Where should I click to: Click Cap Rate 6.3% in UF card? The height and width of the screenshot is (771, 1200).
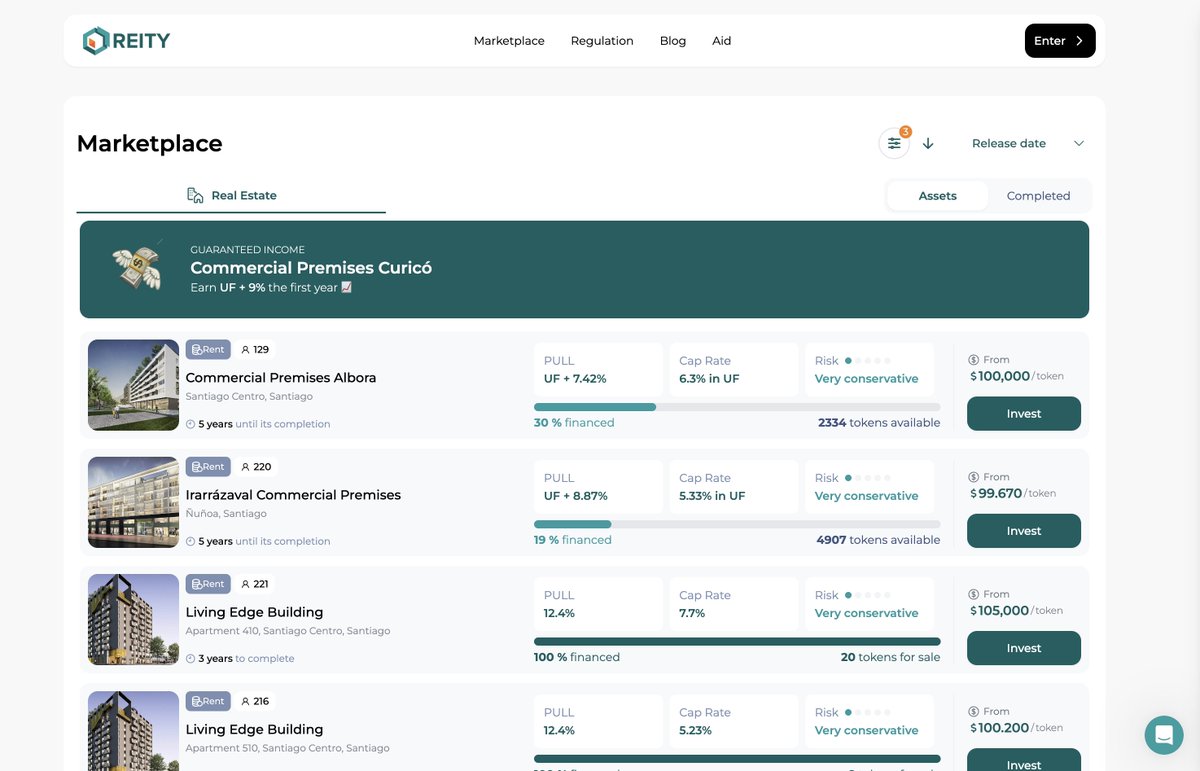pyautogui.click(x=734, y=370)
